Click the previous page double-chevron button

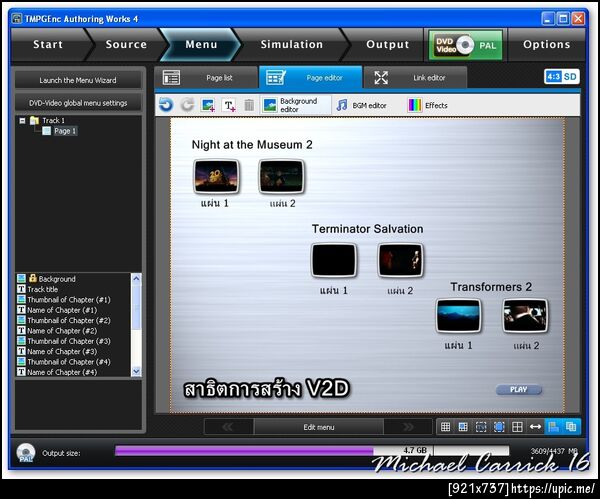tap(228, 427)
